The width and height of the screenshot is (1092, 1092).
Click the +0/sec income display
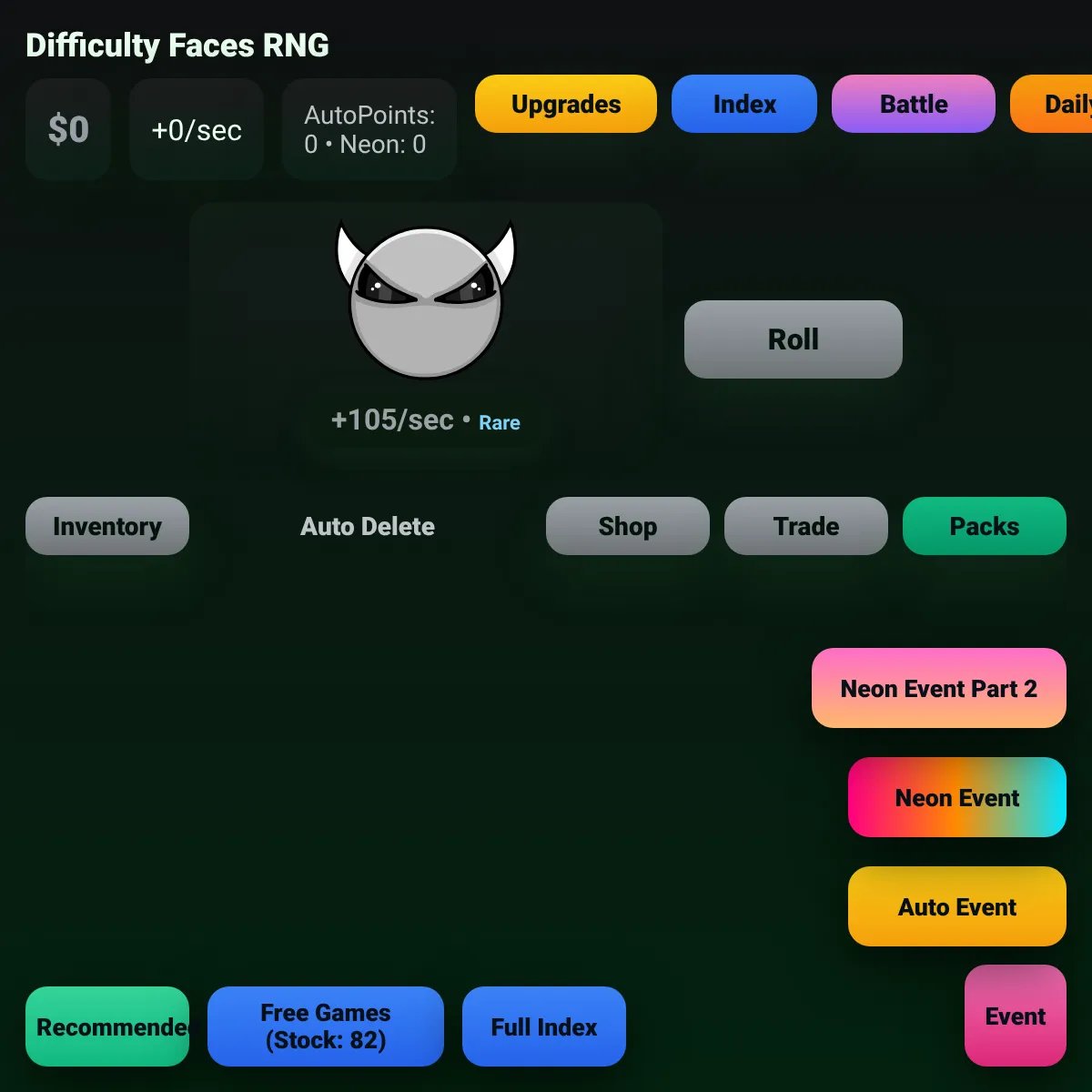[x=197, y=129]
